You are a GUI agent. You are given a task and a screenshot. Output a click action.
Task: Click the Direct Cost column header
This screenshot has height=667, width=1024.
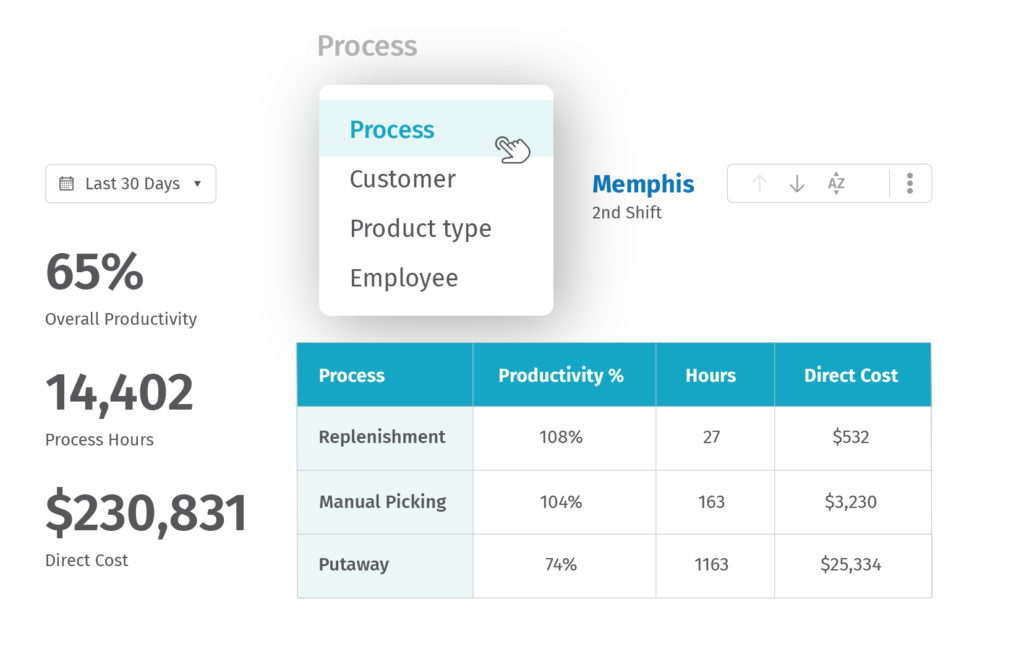(851, 374)
